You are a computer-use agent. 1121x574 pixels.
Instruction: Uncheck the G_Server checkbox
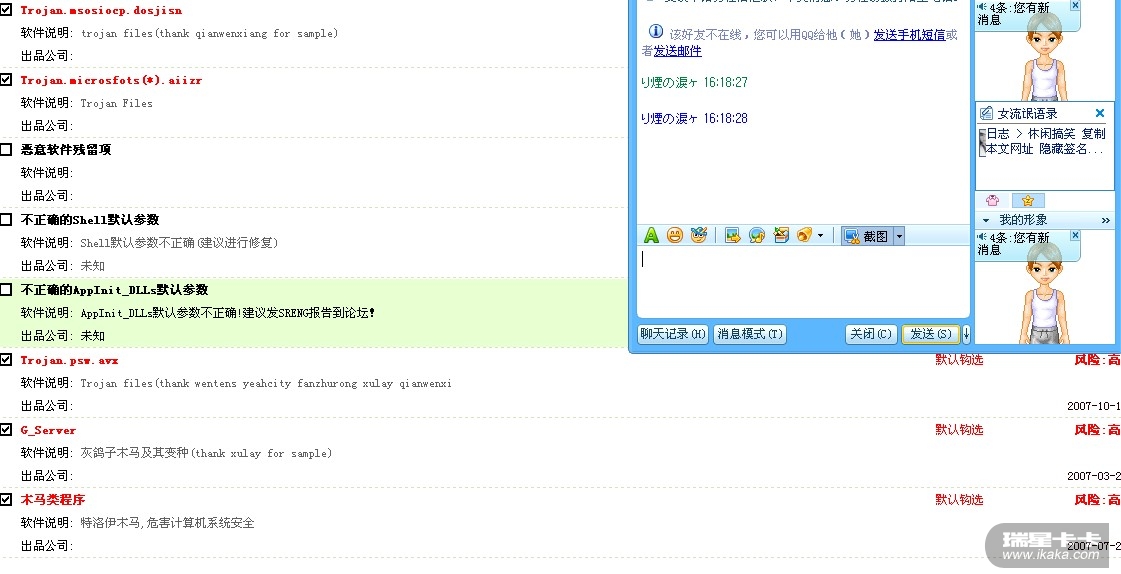[6, 430]
